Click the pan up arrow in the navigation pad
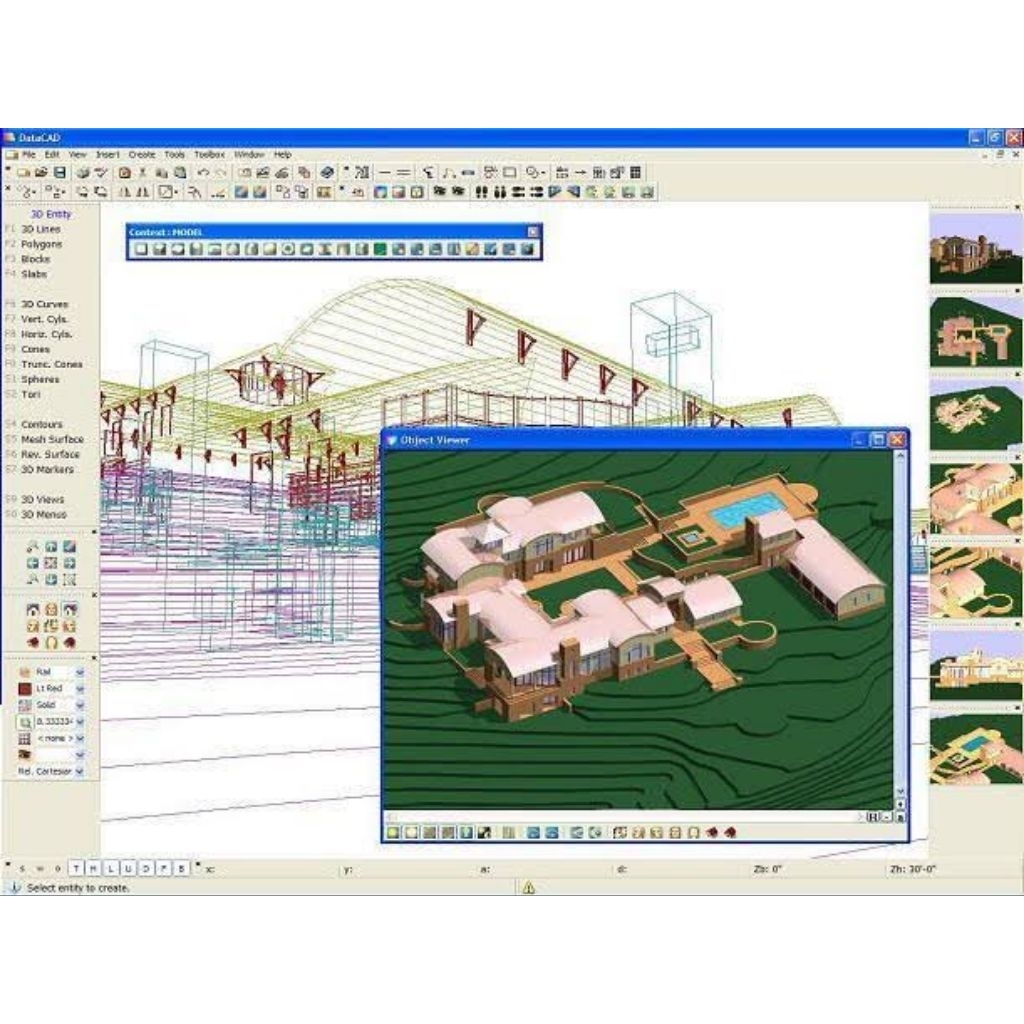Viewport: 1024px width, 1024px height. [51, 547]
